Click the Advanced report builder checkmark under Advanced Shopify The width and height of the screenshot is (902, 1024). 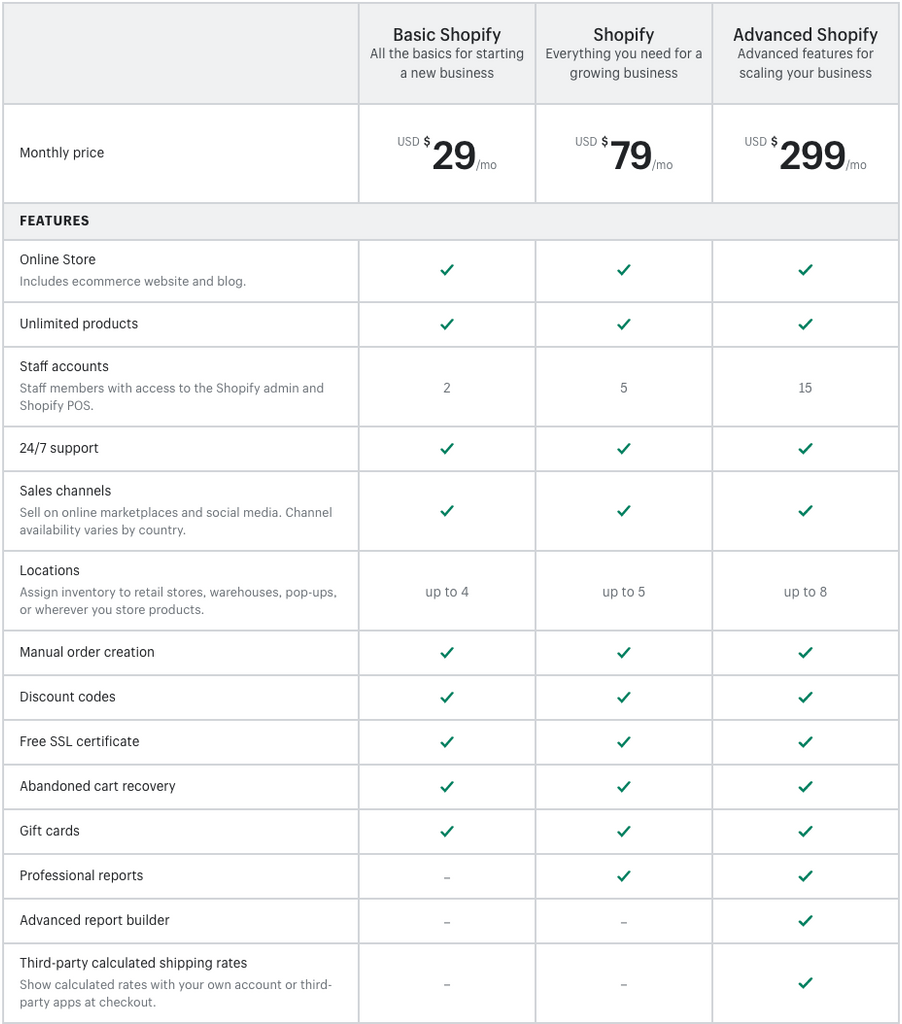(805, 921)
